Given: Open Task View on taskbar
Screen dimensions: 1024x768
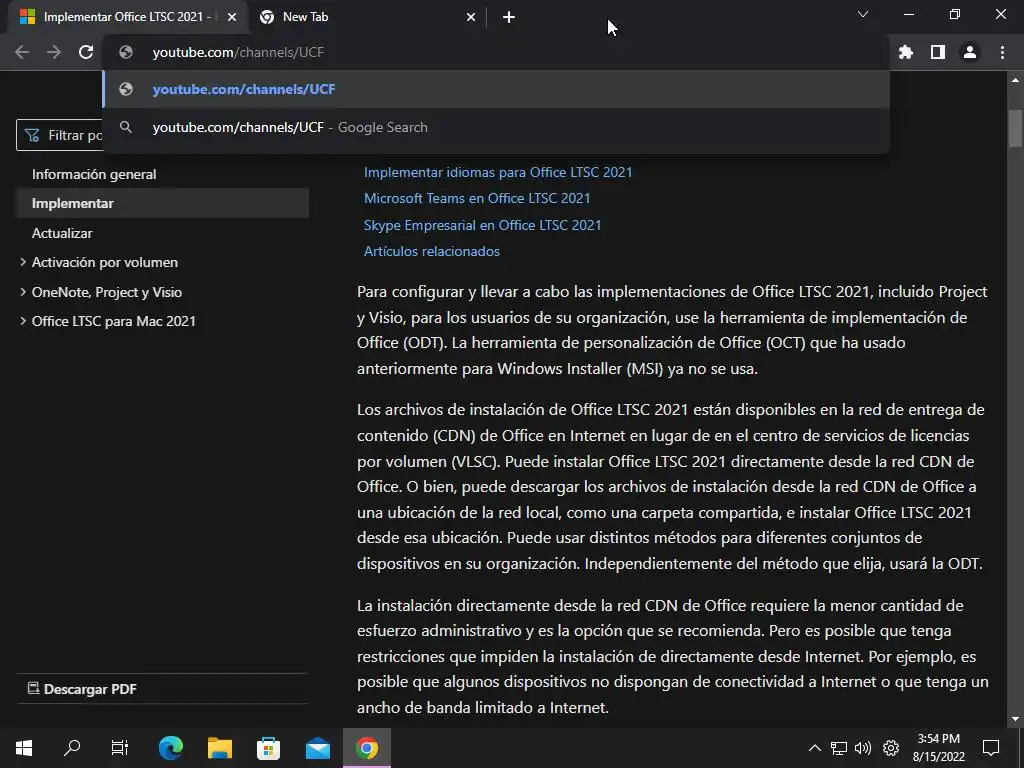Looking at the screenshot, I should click(120, 748).
